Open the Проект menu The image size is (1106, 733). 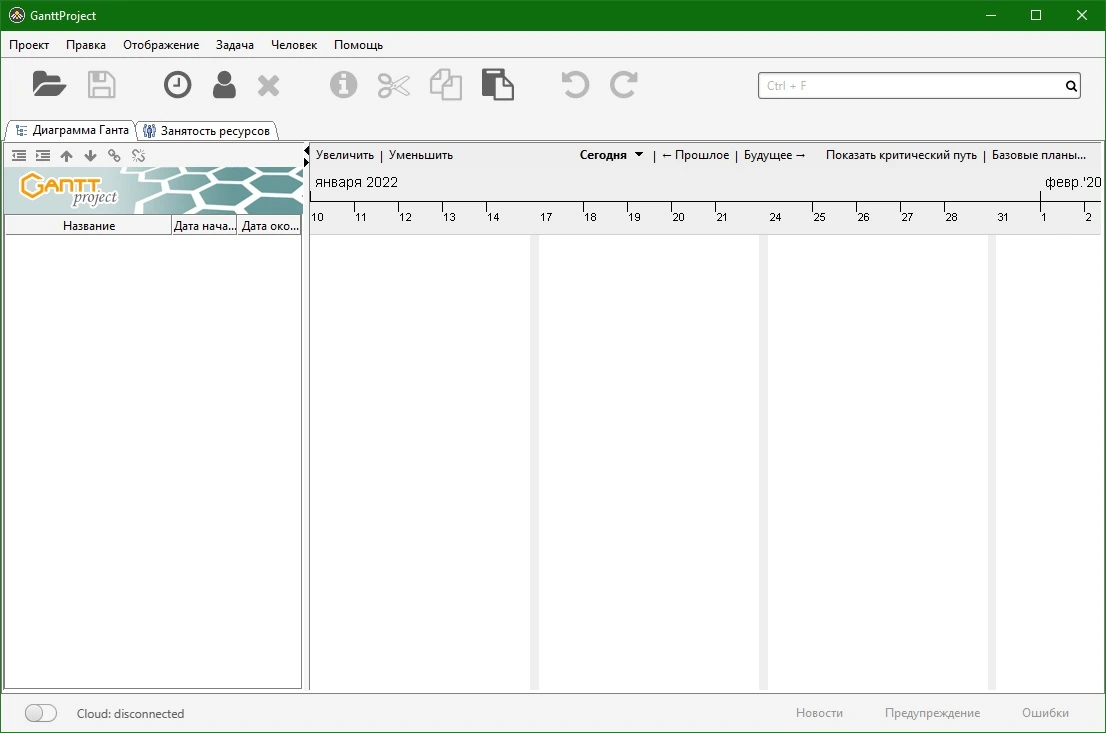[x=29, y=44]
